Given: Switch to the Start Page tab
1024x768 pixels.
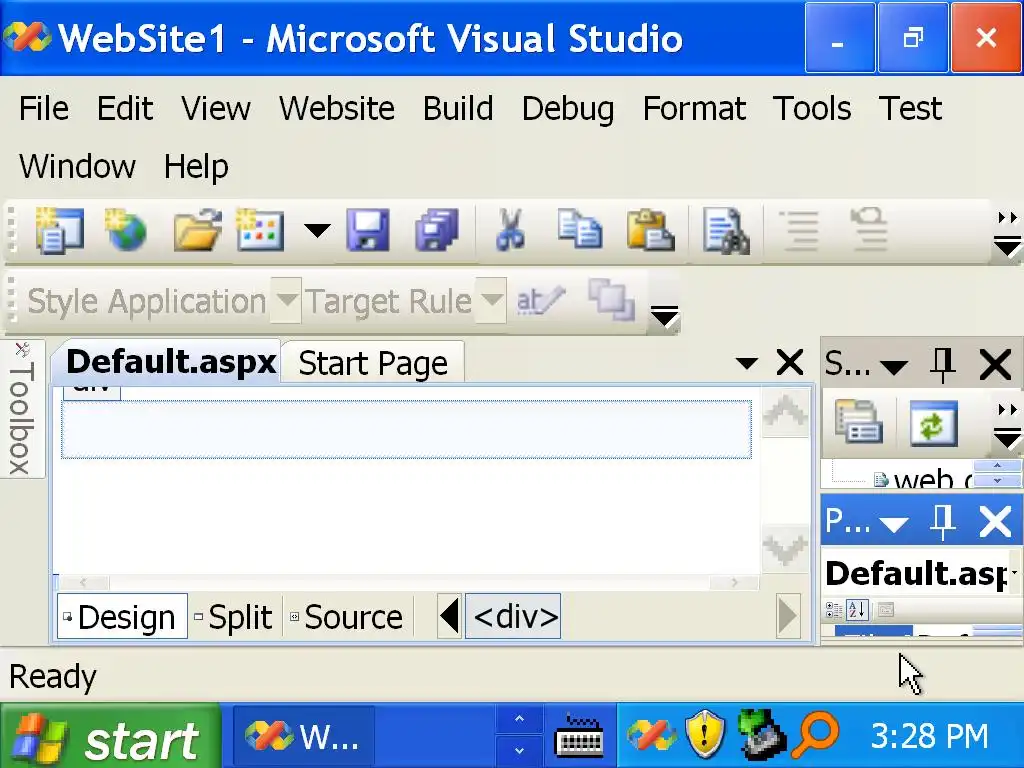Looking at the screenshot, I should [373, 362].
